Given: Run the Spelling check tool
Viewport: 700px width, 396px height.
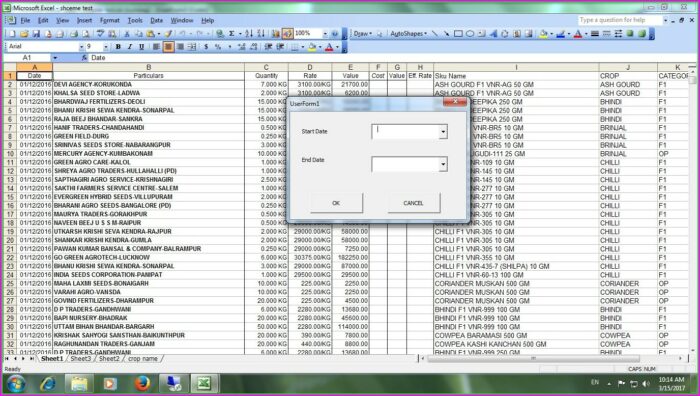Looking at the screenshot, I should point(100,33).
